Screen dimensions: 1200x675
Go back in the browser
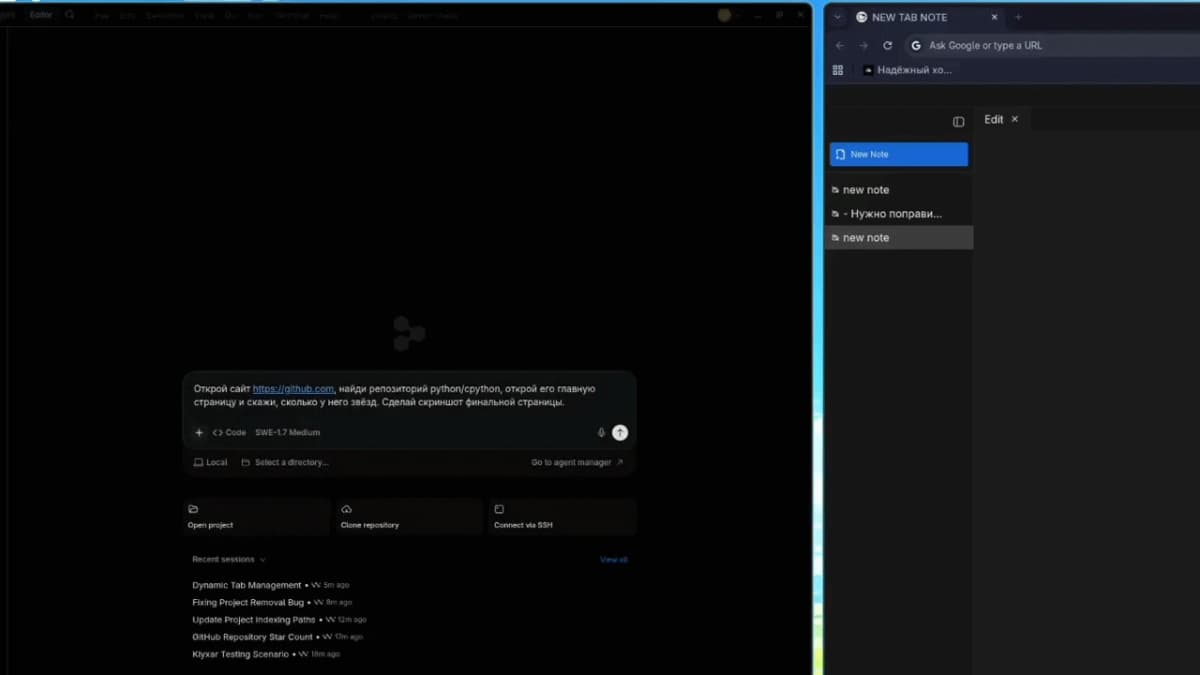[x=840, y=45]
